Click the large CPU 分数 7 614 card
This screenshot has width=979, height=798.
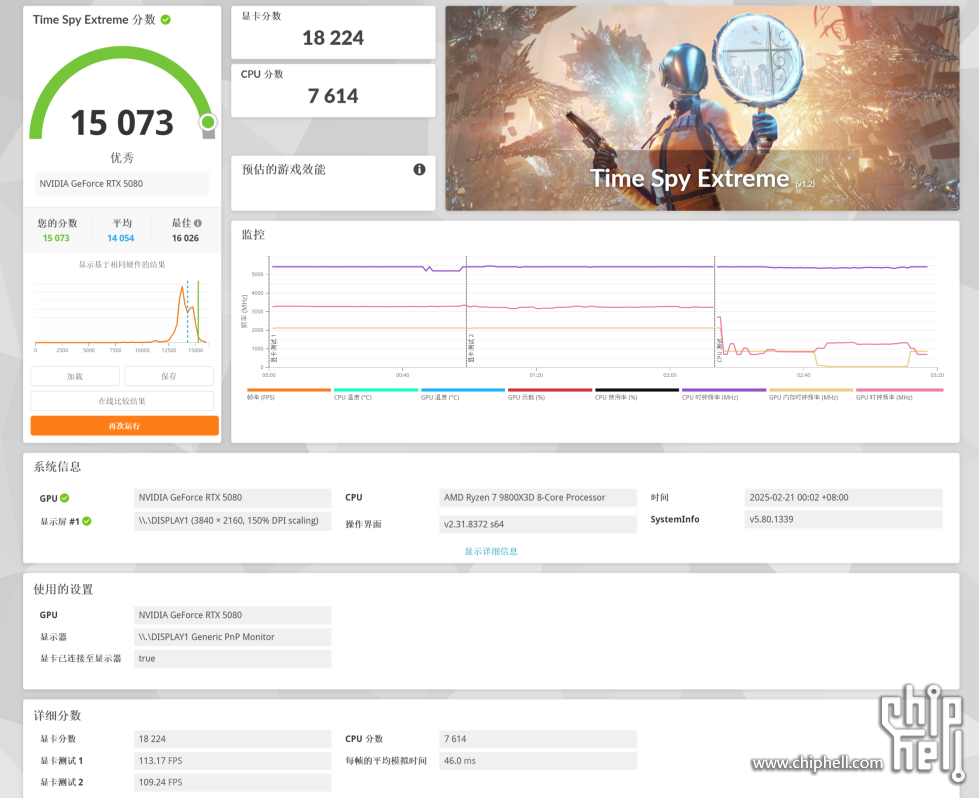(333, 91)
